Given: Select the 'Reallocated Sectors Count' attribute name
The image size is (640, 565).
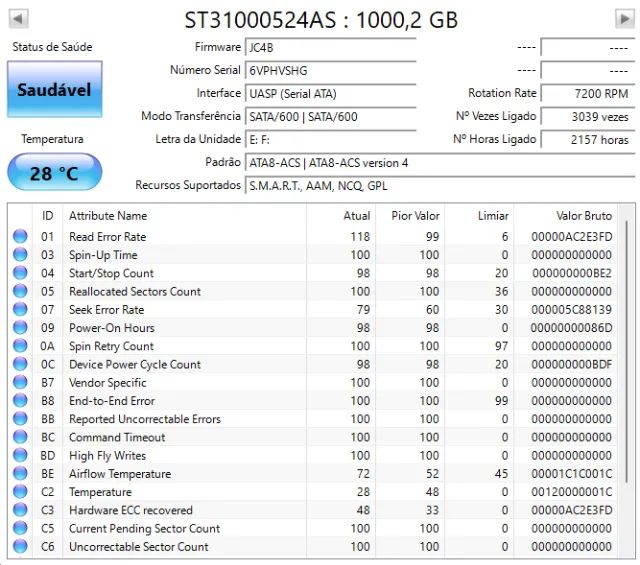Looking at the screenshot, I should point(135,291).
